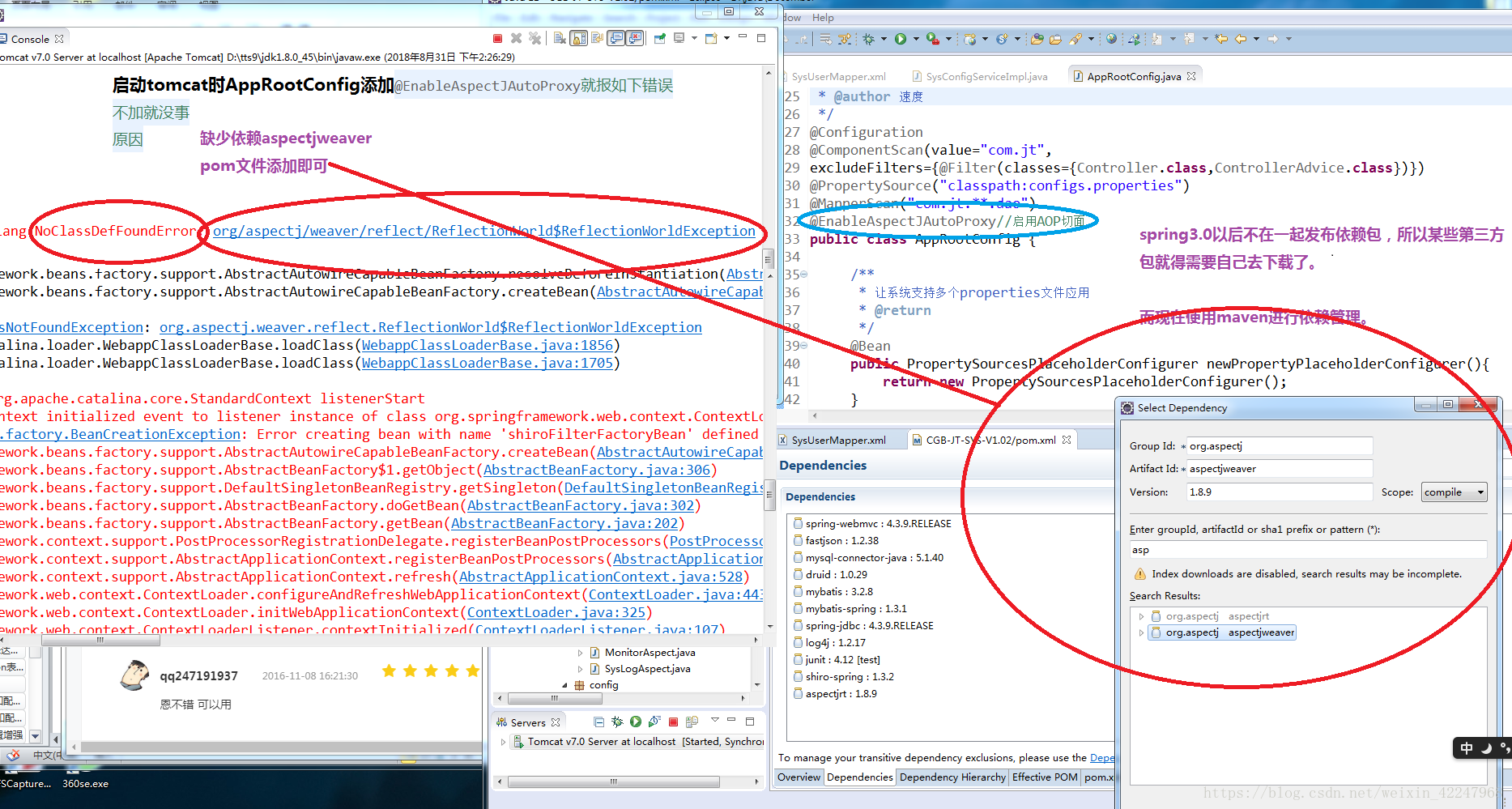Open the Scope compile combo box

pos(1455,492)
